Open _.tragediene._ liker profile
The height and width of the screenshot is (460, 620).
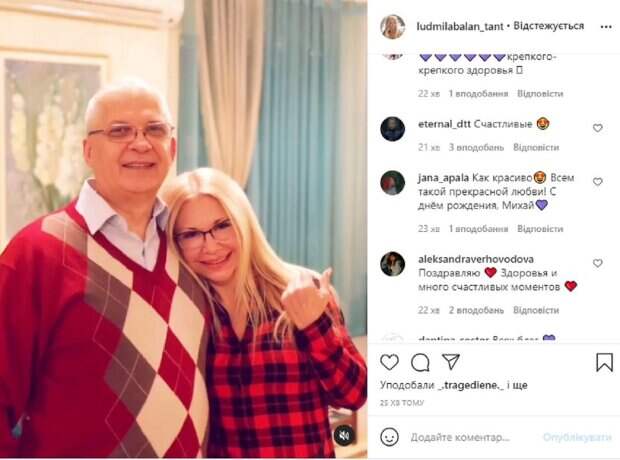471,385
